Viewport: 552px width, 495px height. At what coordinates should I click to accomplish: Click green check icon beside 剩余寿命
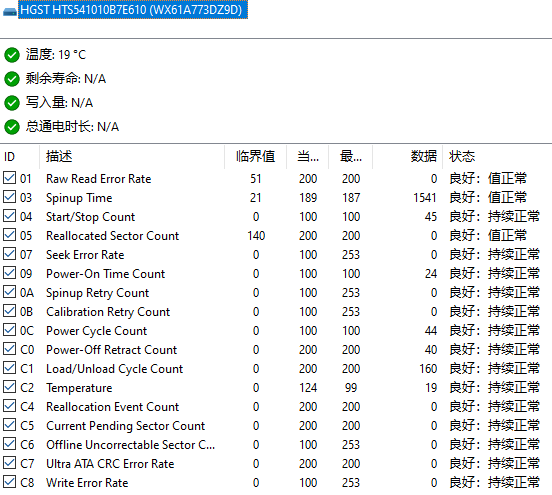click(x=12, y=79)
